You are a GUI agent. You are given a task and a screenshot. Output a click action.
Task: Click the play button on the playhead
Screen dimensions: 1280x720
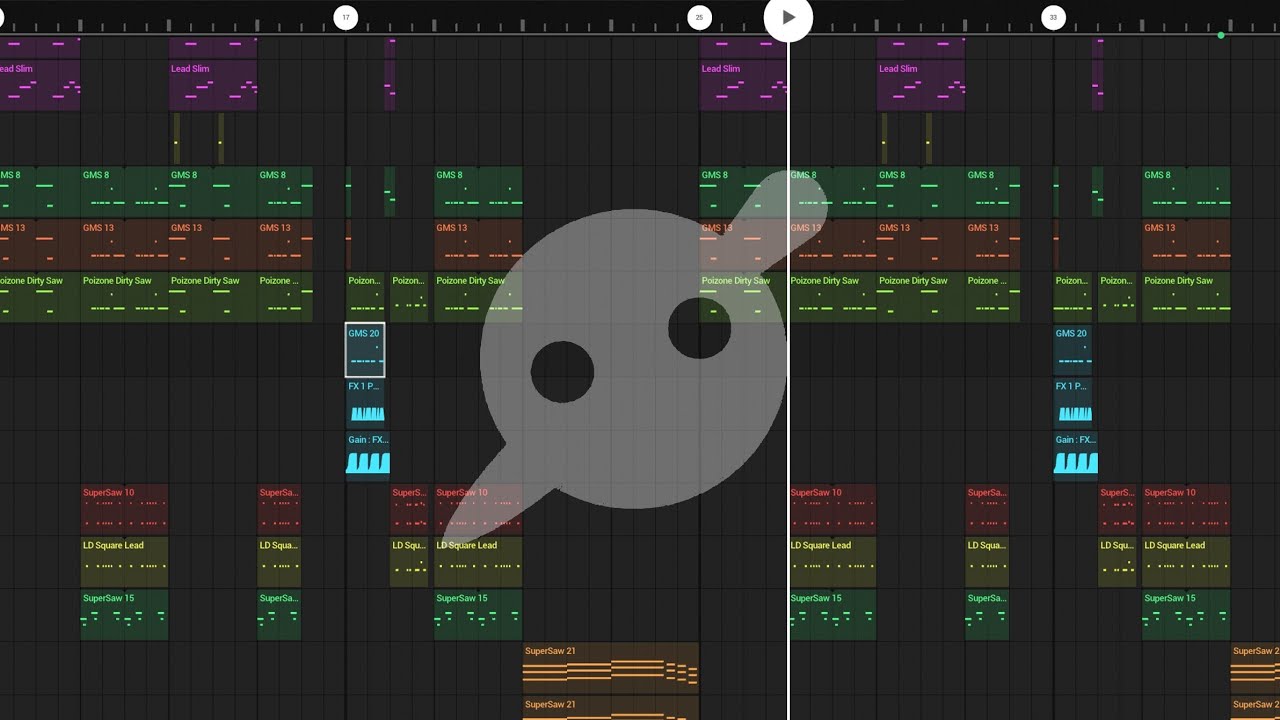tap(788, 17)
